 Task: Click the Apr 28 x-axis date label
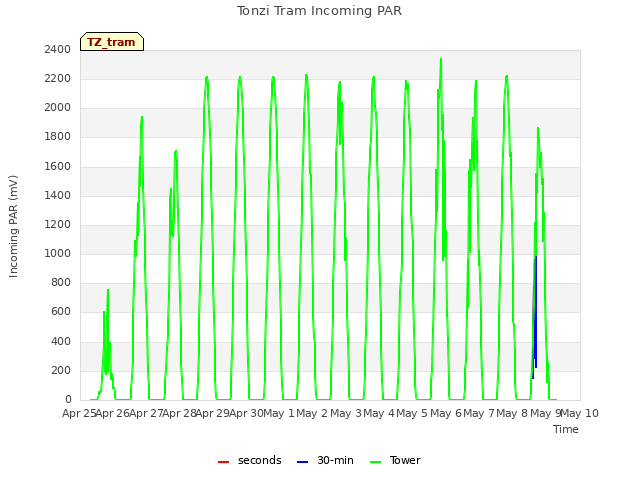point(180,413)
